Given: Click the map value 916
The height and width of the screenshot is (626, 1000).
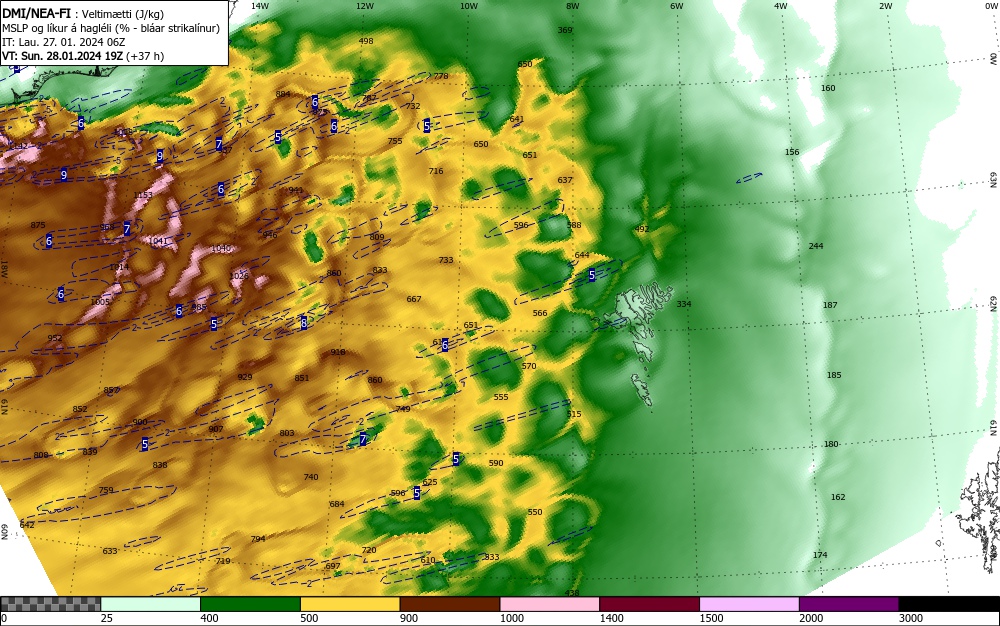Looking at the screenshot, I should tap(338, 352).
